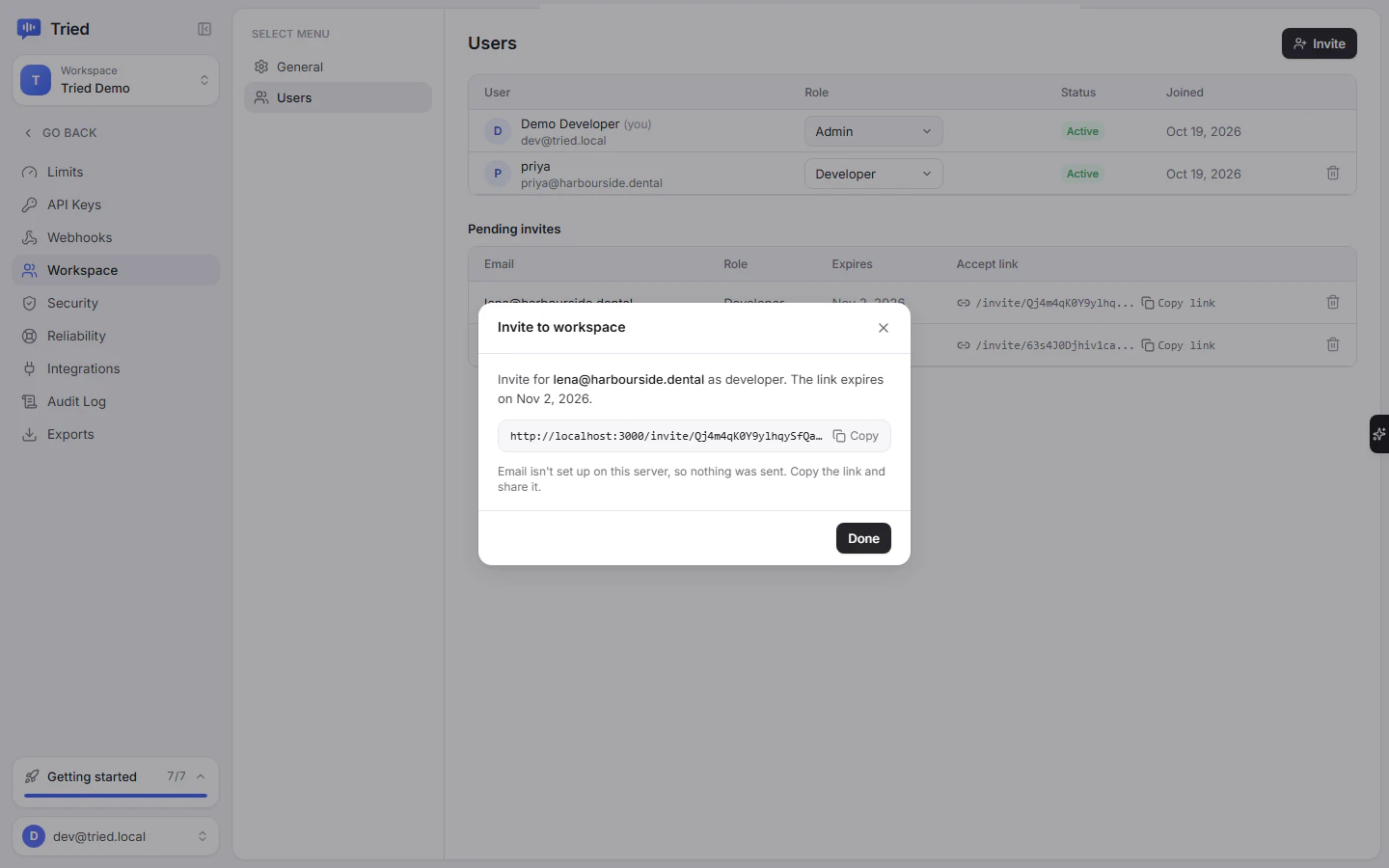Screen dimensions: 1389x868
Task: Collapse the sidebar panel icon
Action: [204, 29]
